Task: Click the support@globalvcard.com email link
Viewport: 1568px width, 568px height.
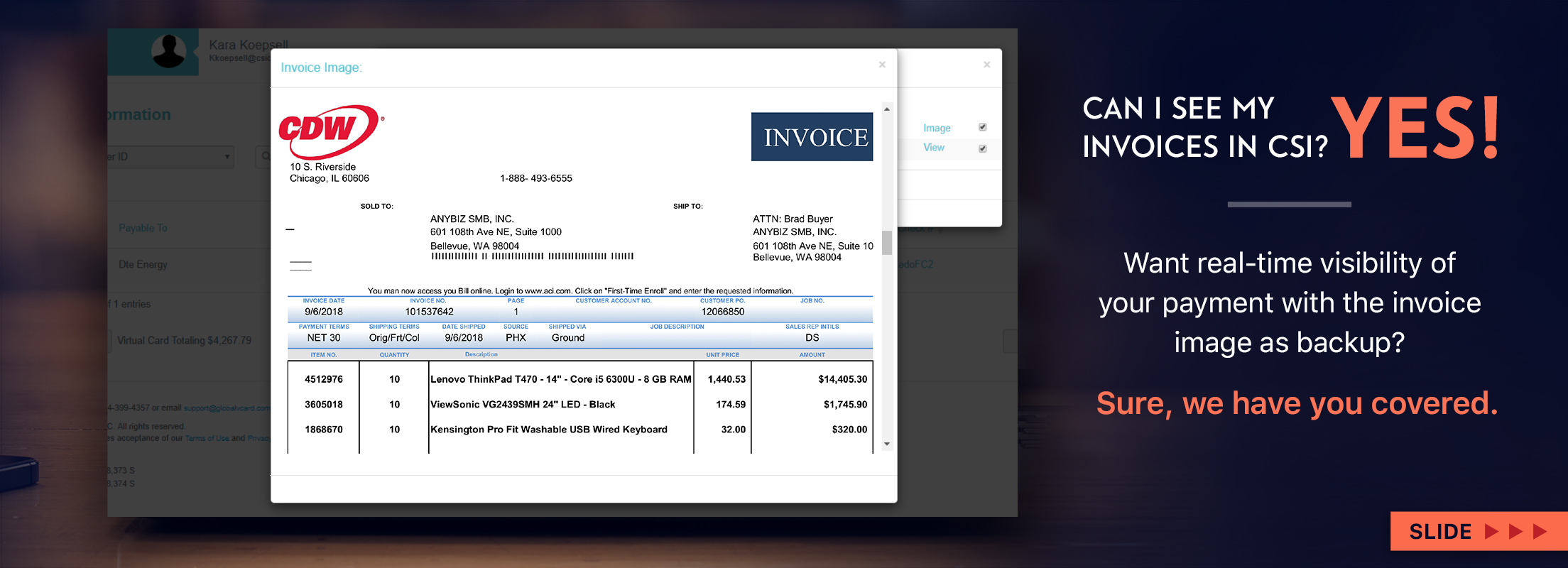Action: point(227,408)
